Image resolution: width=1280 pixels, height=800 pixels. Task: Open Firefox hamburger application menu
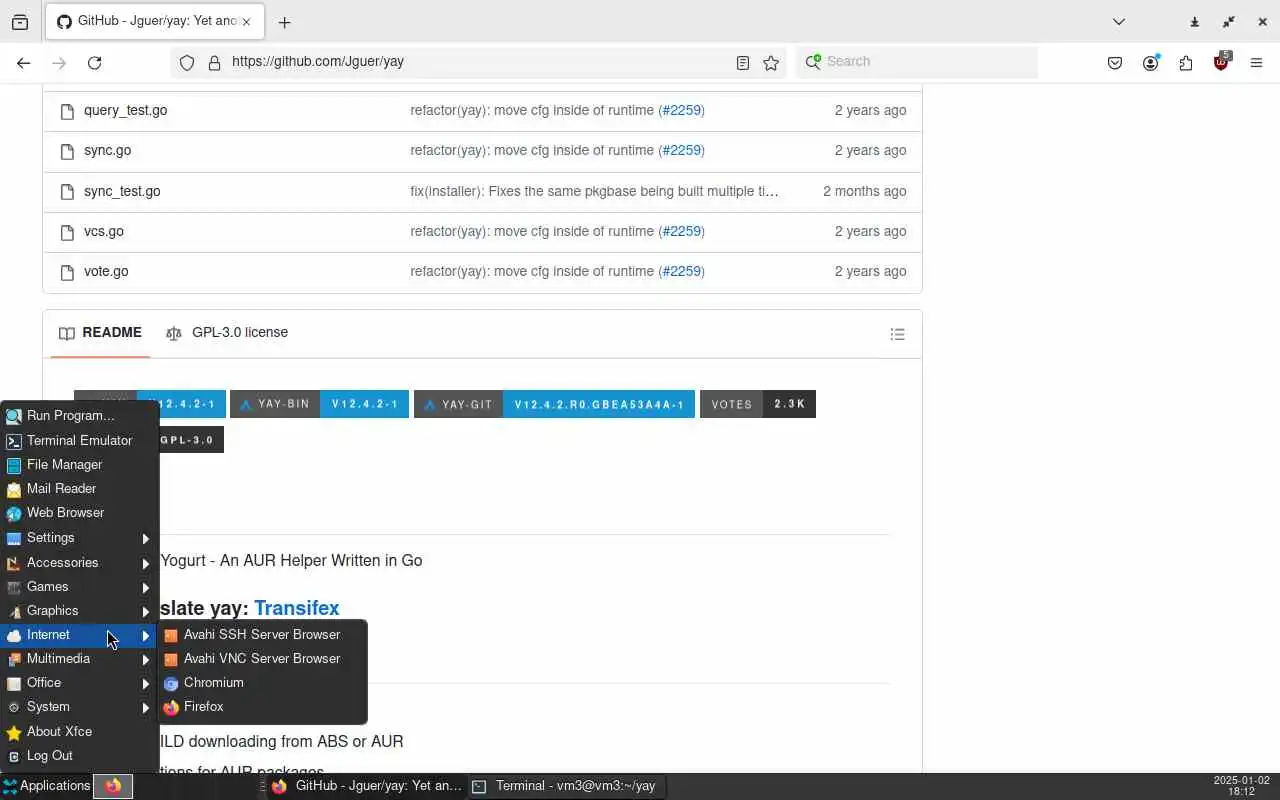pyautogui.click(x=1257, y=62)
